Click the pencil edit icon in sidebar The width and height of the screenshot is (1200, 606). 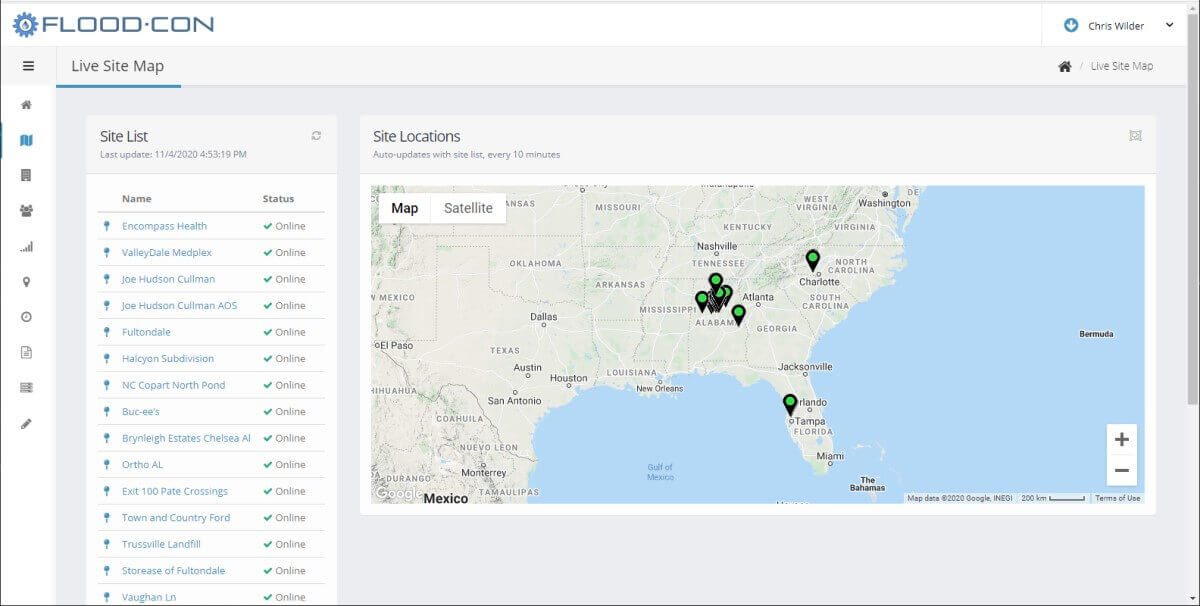click(27, 423)
